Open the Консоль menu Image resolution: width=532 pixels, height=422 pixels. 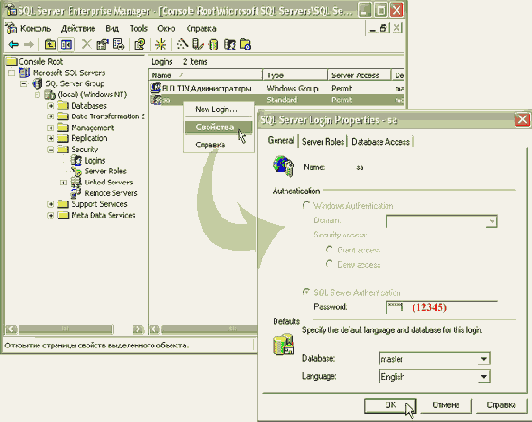(35, 28)
